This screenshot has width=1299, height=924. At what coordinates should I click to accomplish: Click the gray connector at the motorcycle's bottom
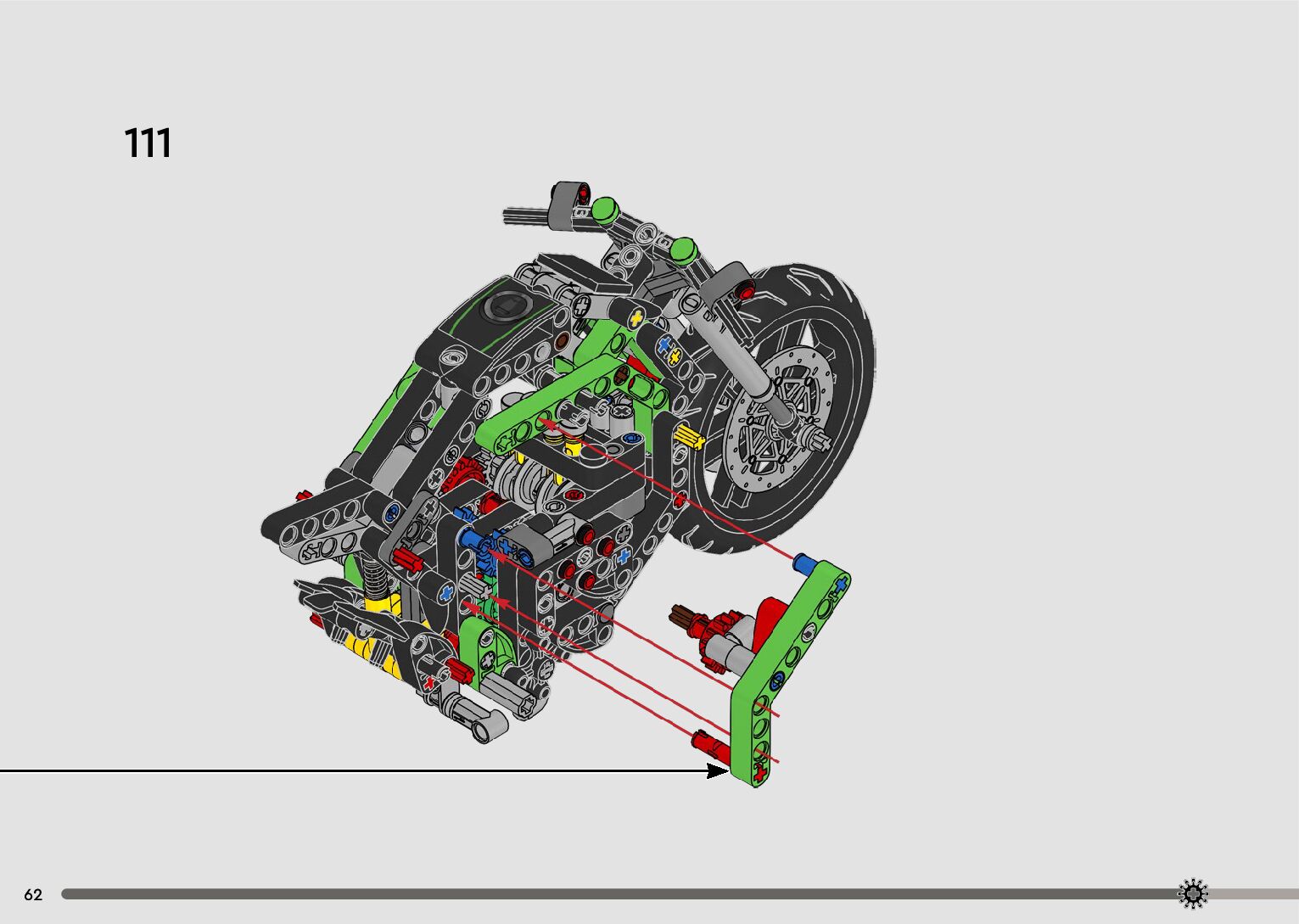click(484, 720)
